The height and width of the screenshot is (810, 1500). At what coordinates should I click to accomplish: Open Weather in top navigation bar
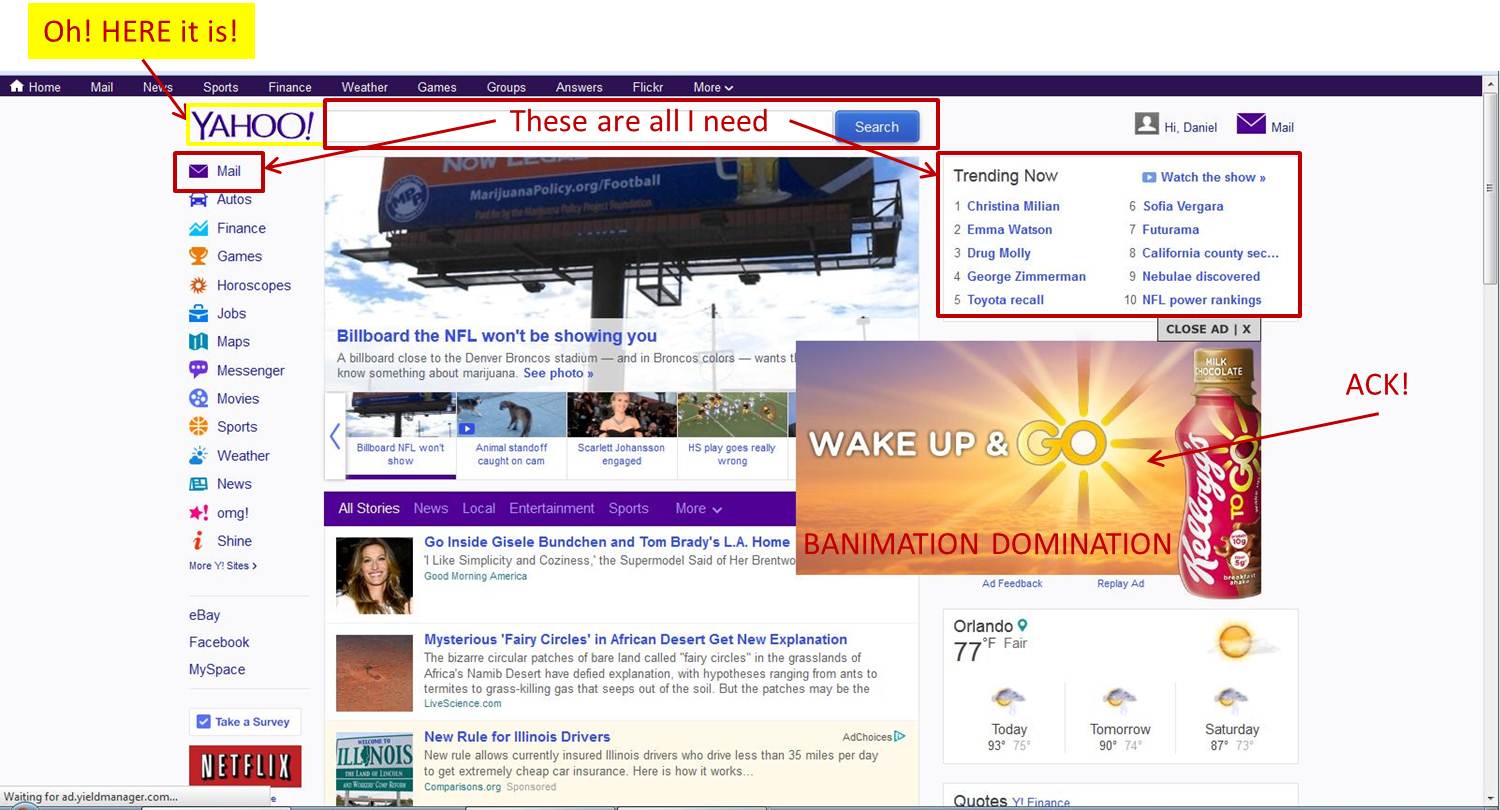click(365, 87)
